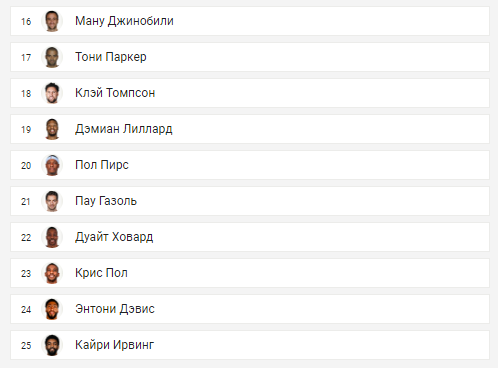The width and height of the screenshot is (498, 368).
Task: Click Ману Джинобили's avatar photo
Action: (x=52, y=21)
